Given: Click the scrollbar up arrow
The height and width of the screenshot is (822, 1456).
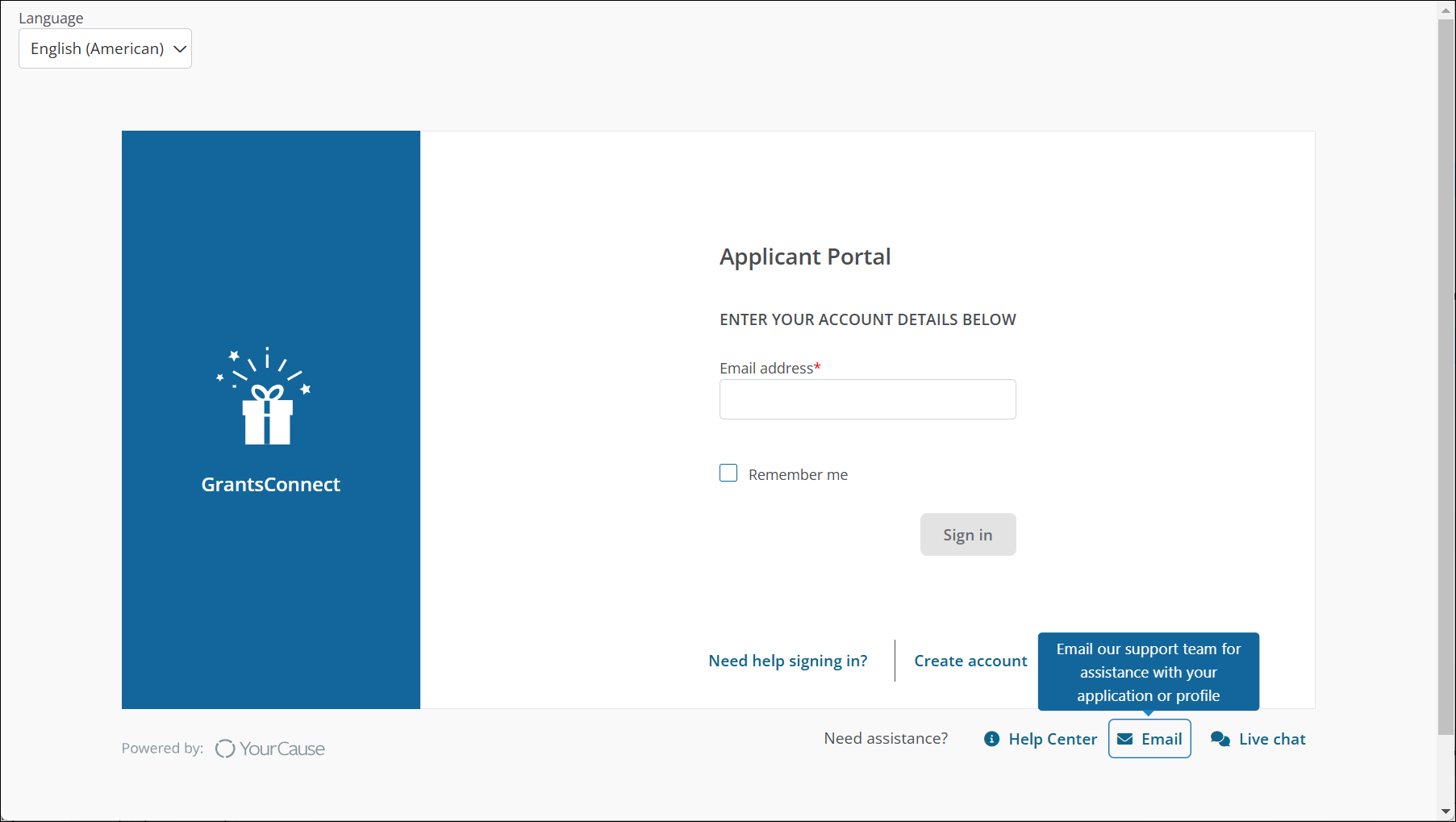Looking at the screenshot, I should [1446, 10].
